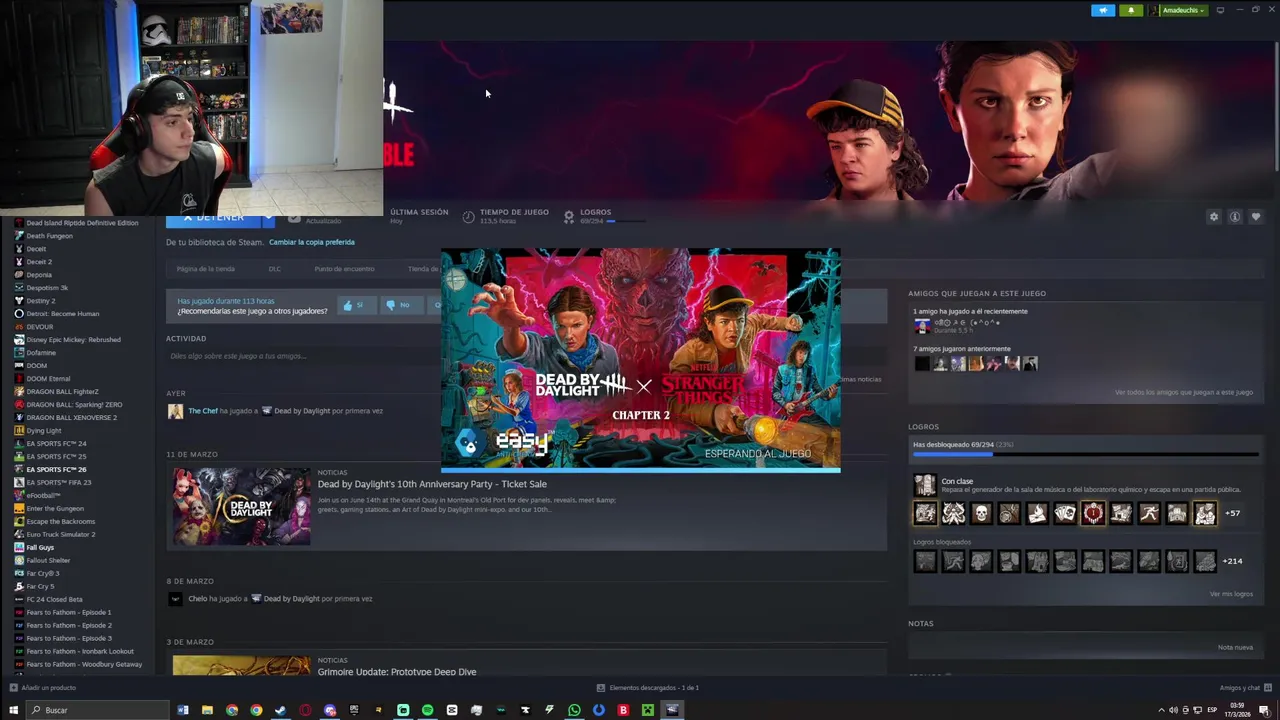Select Fall Guys in library list
This screenshot has width=1280, height=720.
click(x=40, y=548)
